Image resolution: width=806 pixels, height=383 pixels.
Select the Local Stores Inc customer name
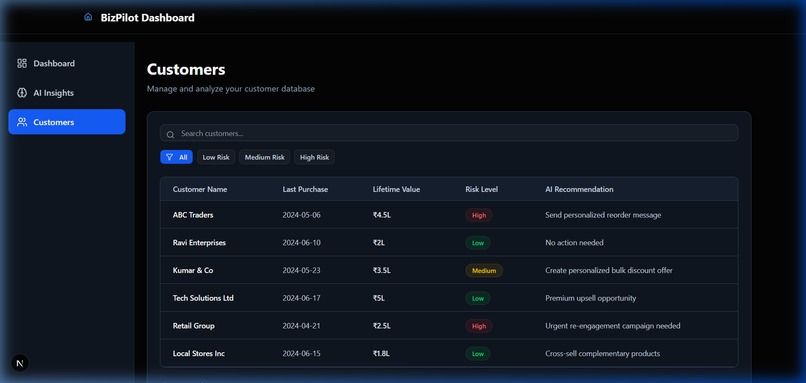pos(198,354)
